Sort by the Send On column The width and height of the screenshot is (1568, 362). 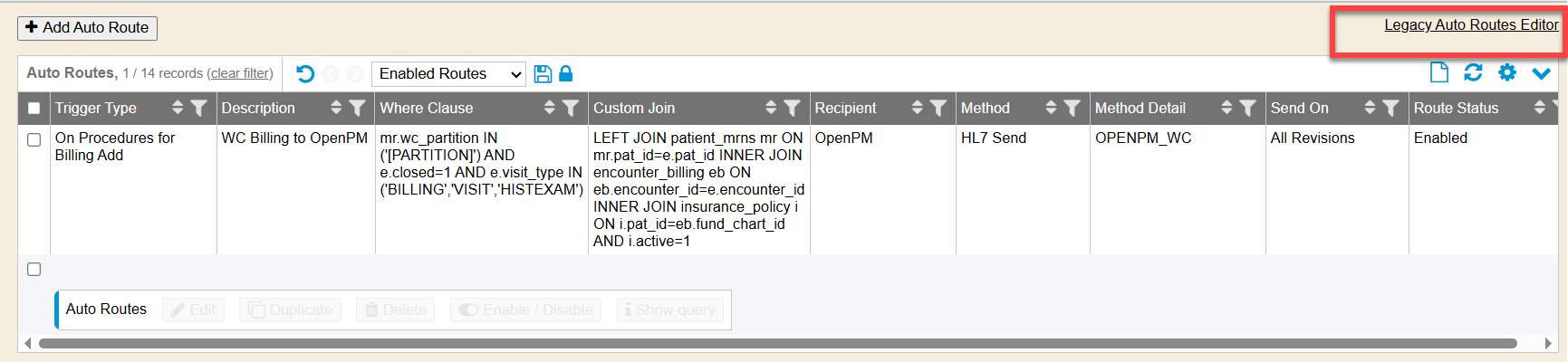click(x=1370, y=109)
